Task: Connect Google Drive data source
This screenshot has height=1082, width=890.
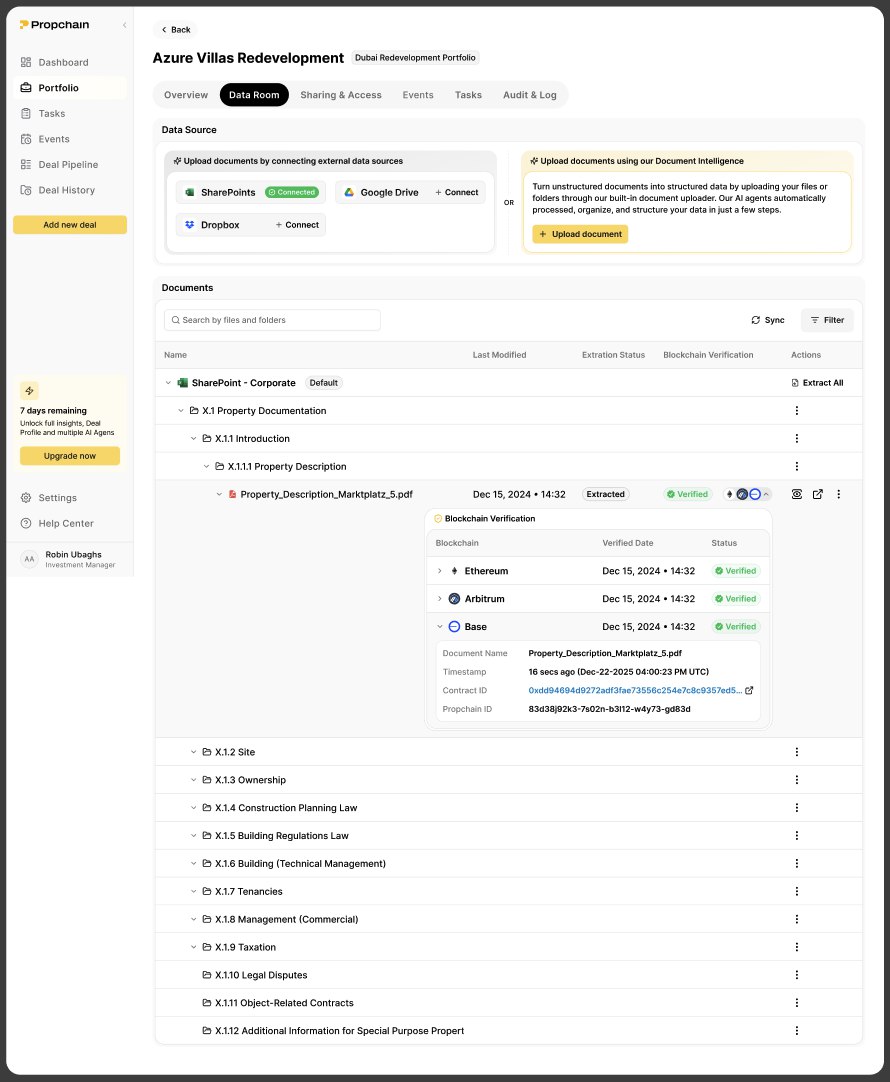Action: 456,193
